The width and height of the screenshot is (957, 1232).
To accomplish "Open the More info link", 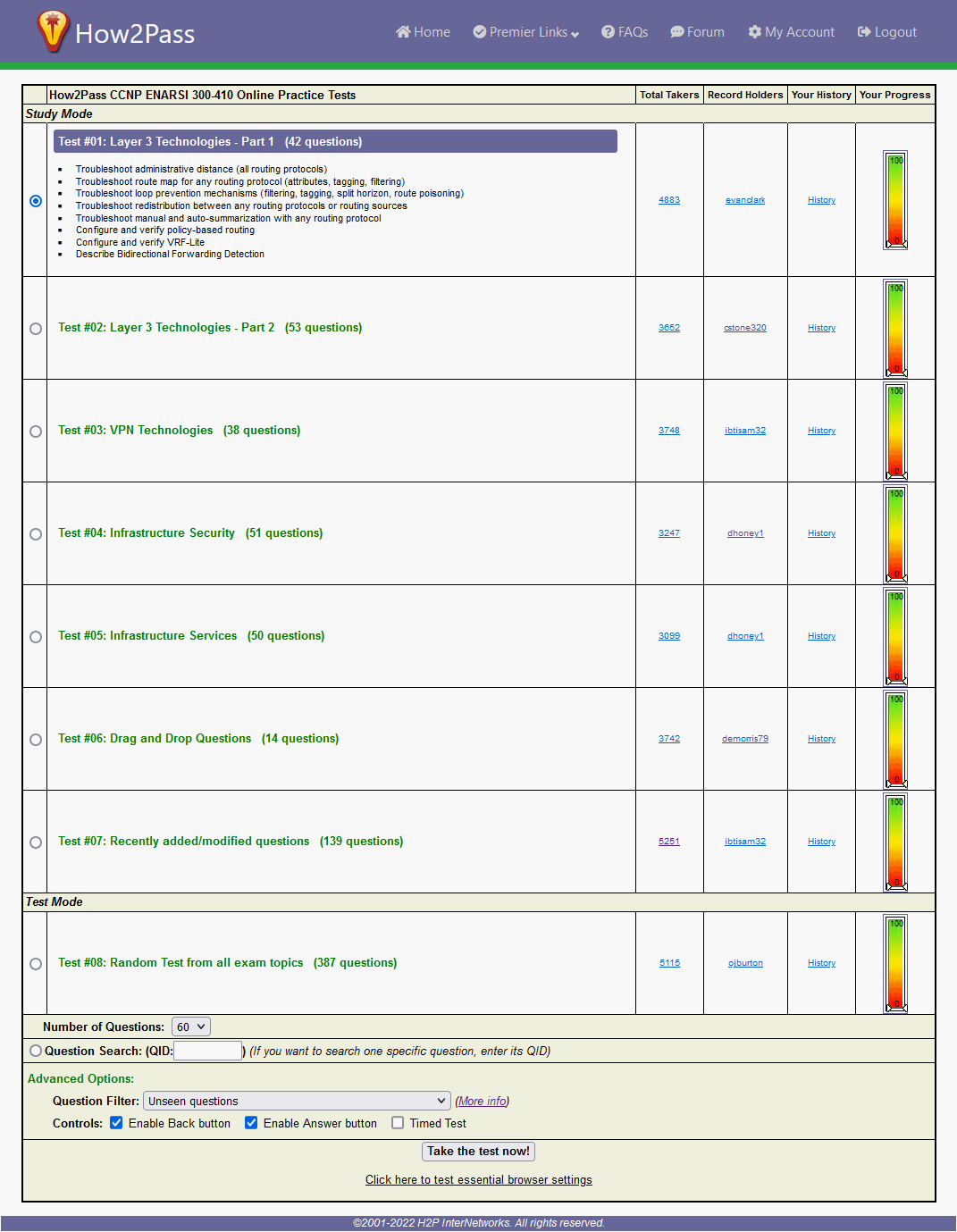I will point(483,1102).
